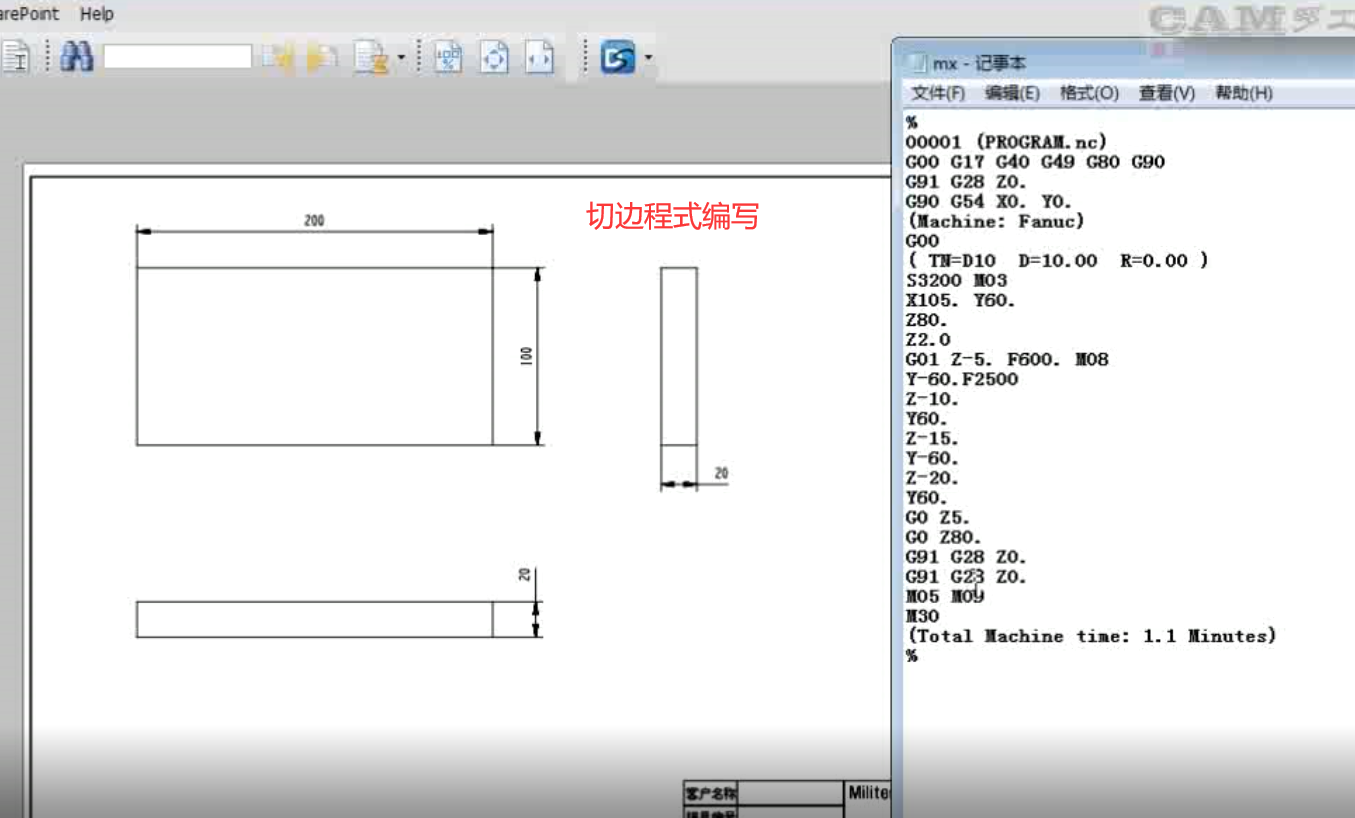Open the 格式(O) menu in Notepad
Screen dimensions: 1355x818
(x=1089, y=93)
